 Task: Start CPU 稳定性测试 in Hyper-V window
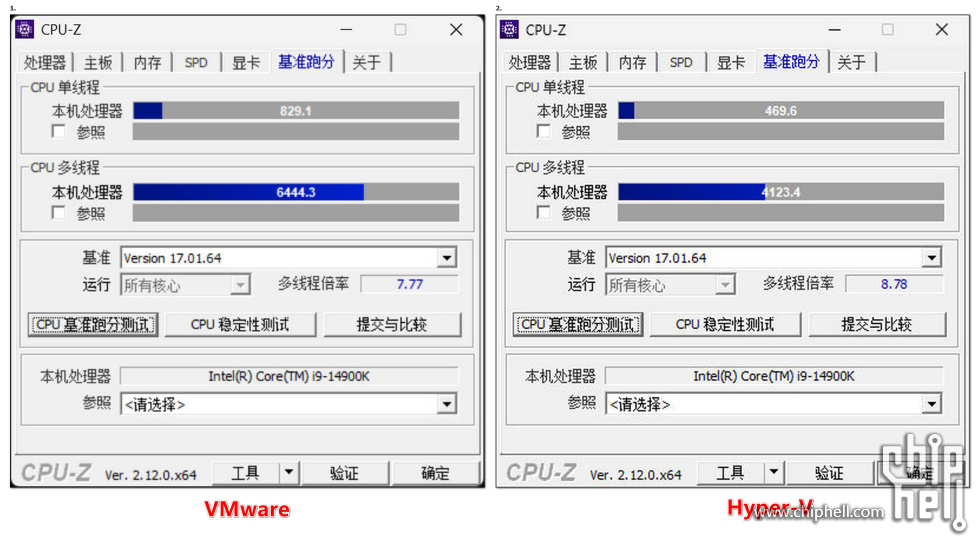coord(725,324)
